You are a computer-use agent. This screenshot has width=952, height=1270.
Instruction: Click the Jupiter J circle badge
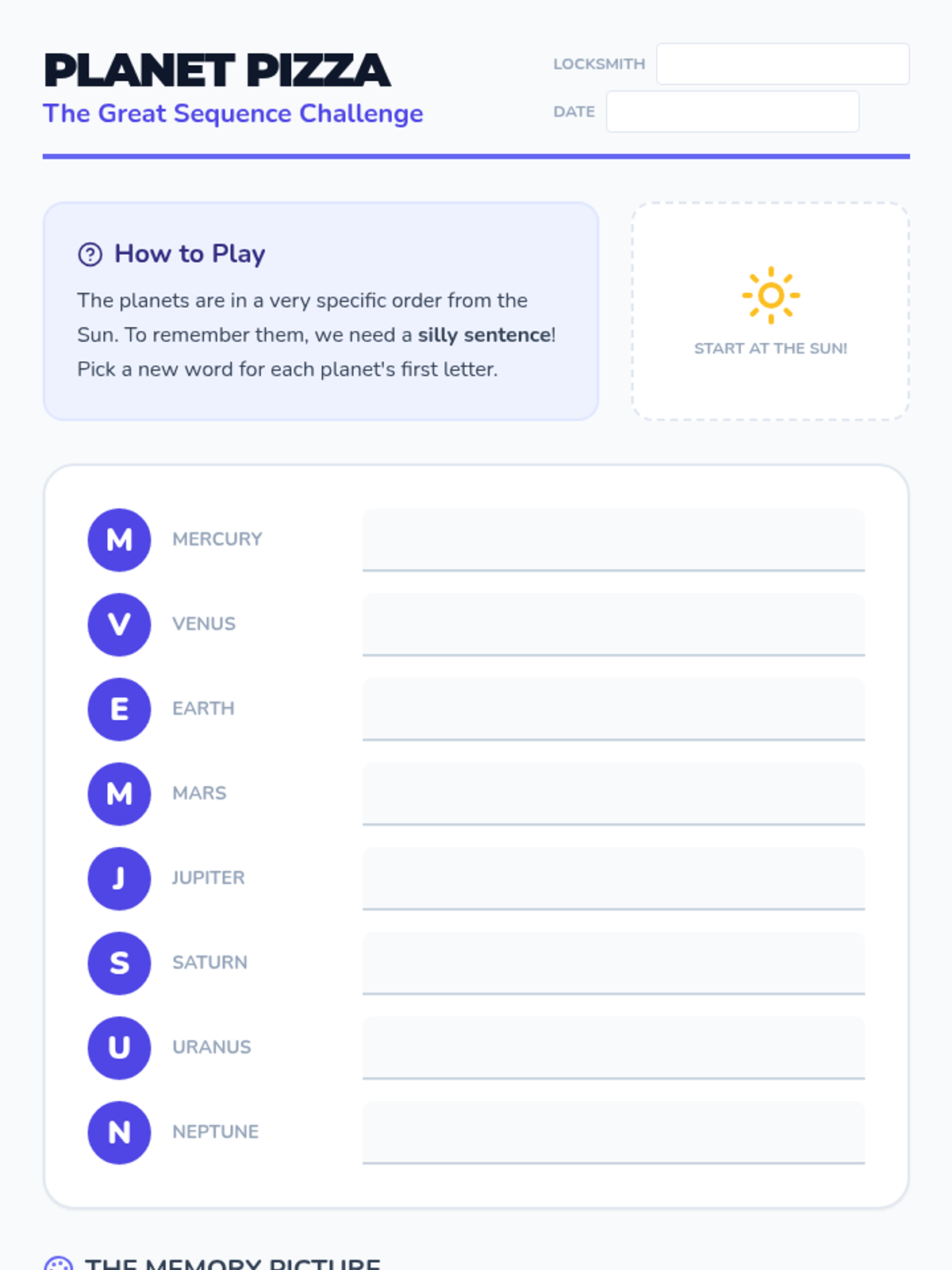pyautogui.click(x=119, y=879)
